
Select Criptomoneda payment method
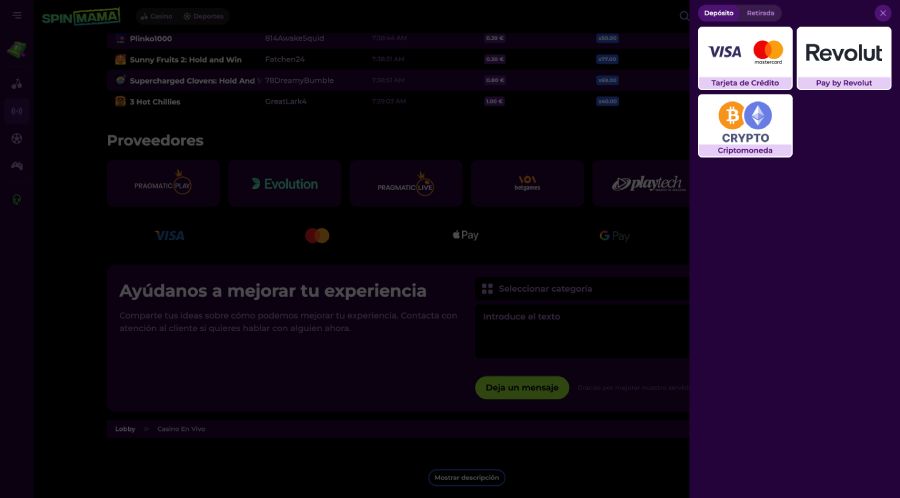tap(745, 126)
